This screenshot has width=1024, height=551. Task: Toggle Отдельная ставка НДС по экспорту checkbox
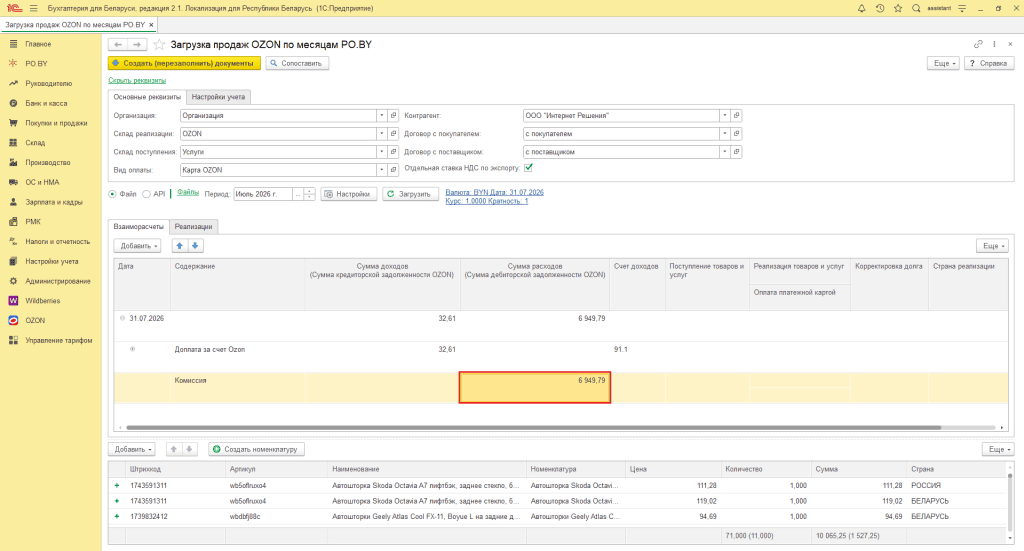click(x=528, y=168)
